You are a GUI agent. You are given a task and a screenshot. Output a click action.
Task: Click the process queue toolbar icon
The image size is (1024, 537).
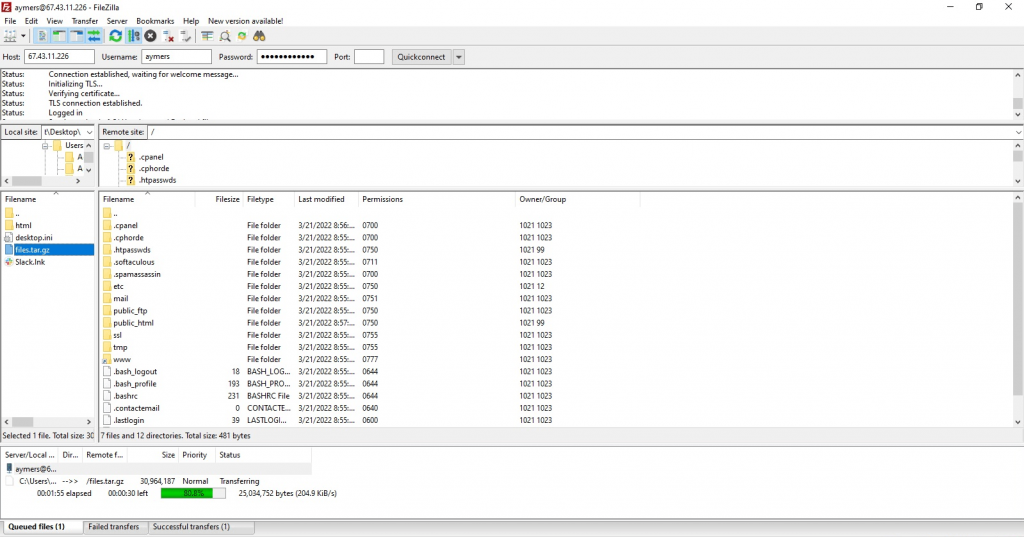134,36
